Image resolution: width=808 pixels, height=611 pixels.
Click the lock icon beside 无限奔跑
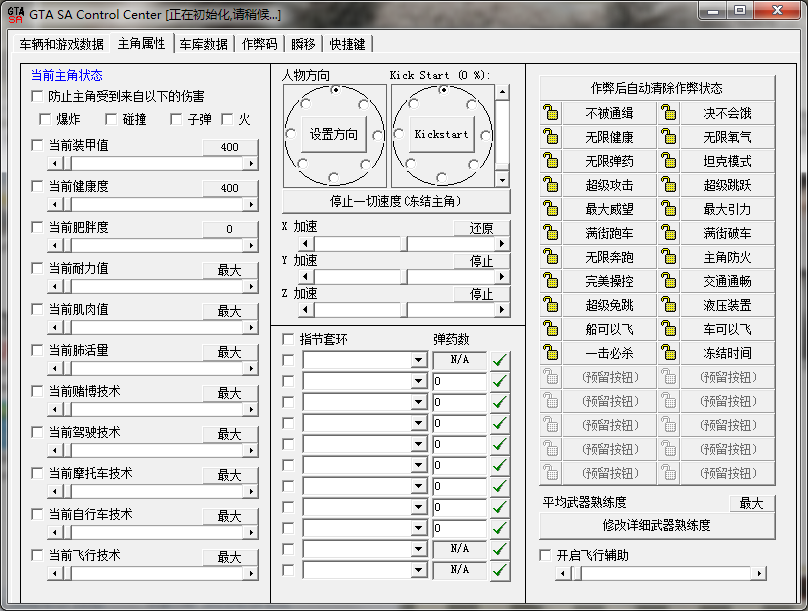coord(551,257)
